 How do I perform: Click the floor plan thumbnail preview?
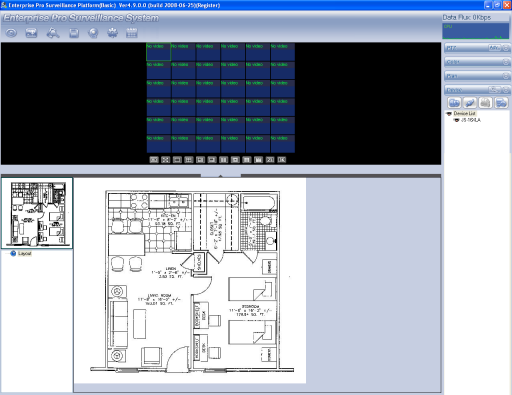pyautogui.click(x=37, y=213)
